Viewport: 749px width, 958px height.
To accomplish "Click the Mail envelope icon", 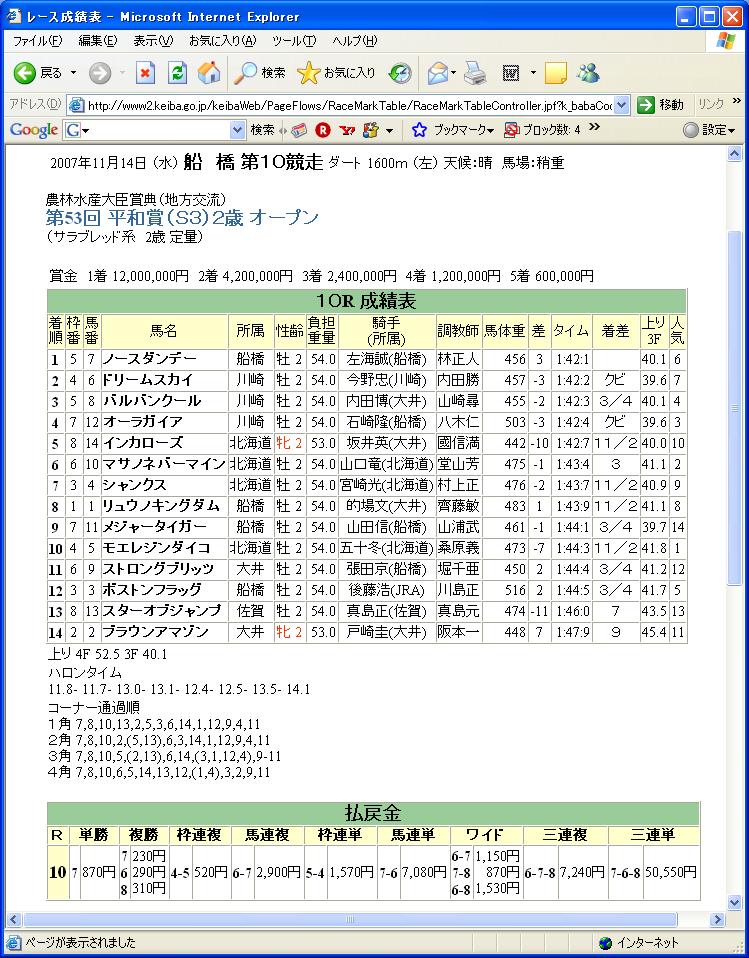I will click(x=437, y=73).
